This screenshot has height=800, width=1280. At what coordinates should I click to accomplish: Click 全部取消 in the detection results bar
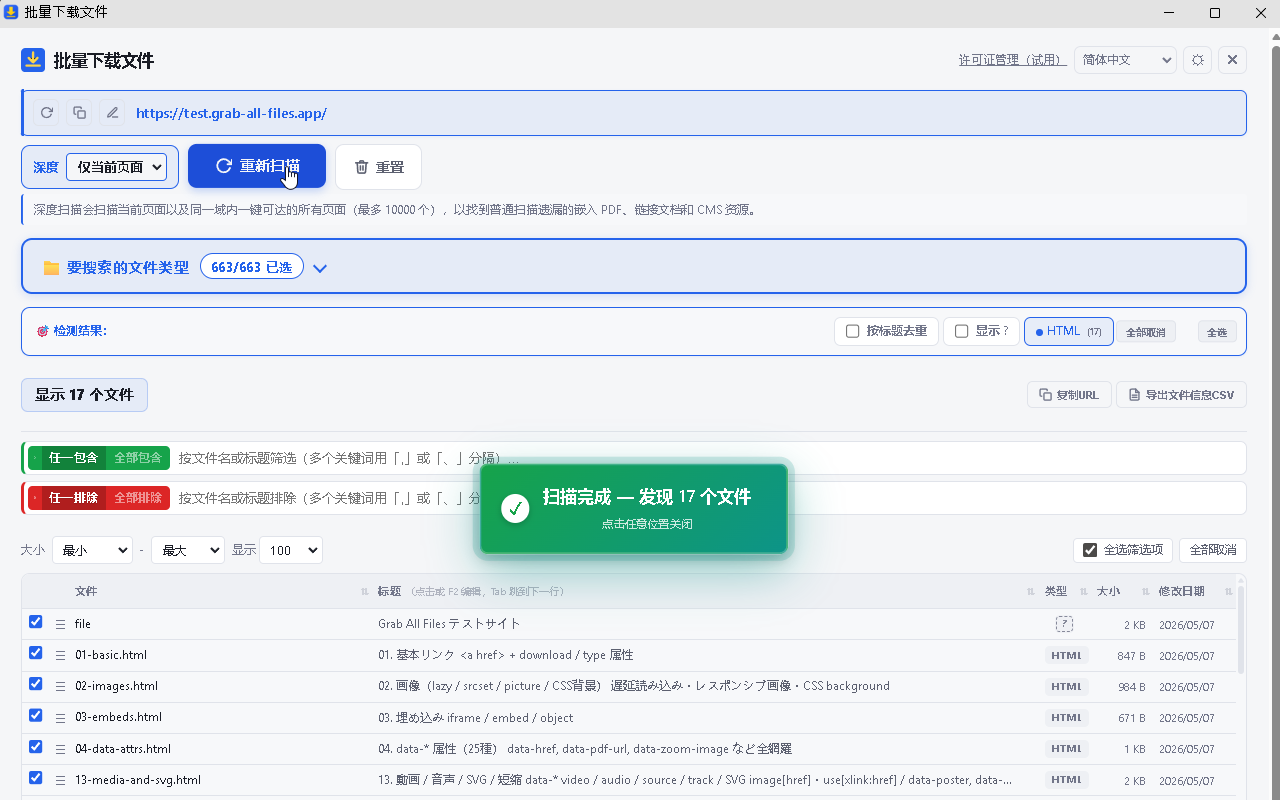(1146, 332)
